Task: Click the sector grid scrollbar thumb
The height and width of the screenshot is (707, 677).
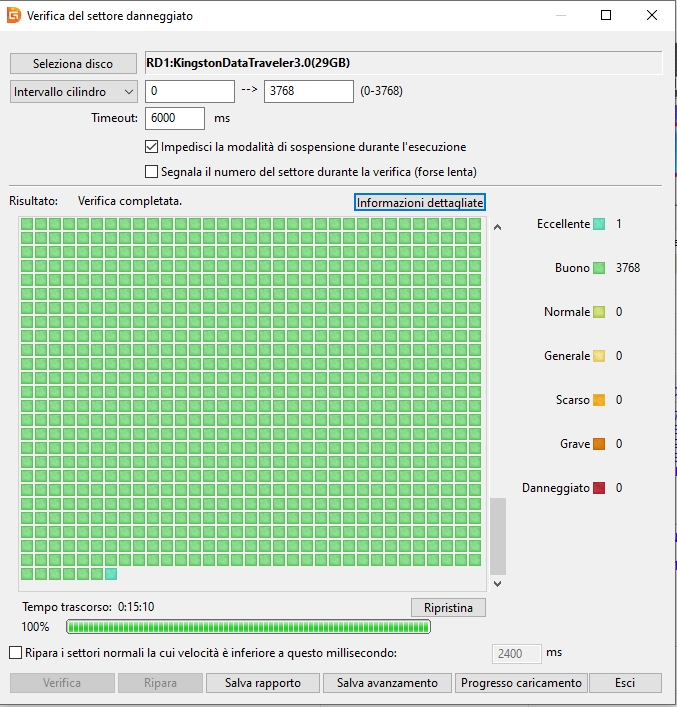Action: 498,537
